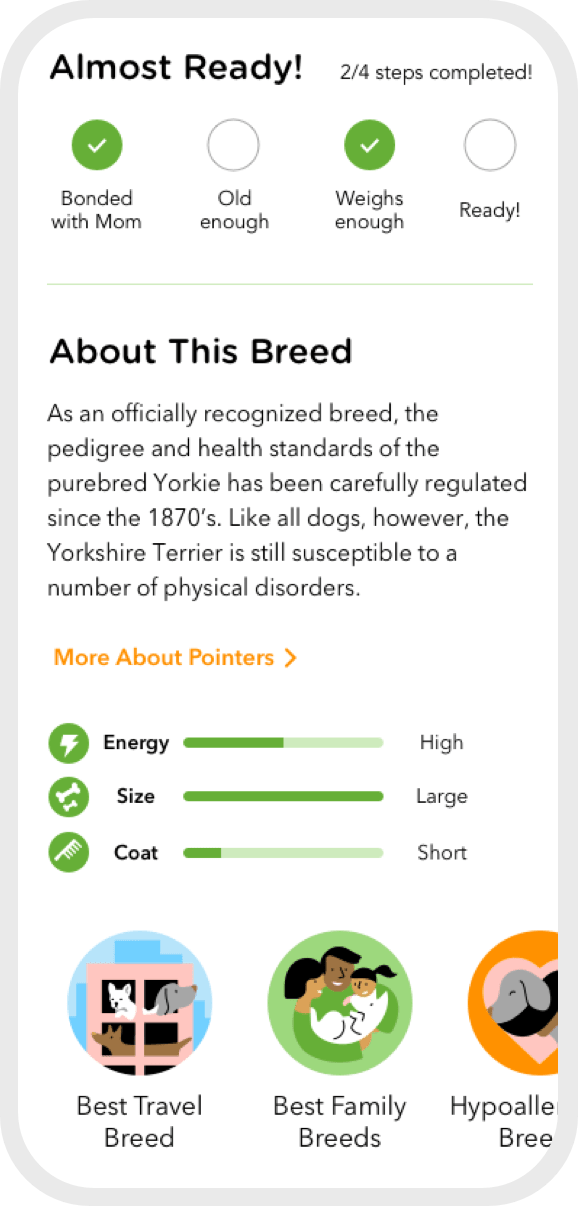Screen dimensions: 578x1206
Task: Click the Coat comb icon
Action: point(68,852)
